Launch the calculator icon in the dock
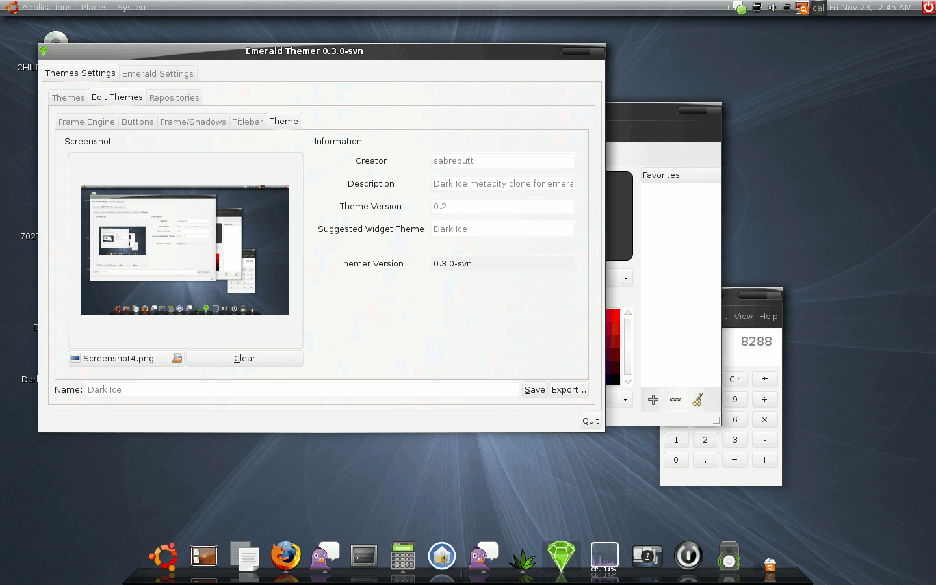 403,556
